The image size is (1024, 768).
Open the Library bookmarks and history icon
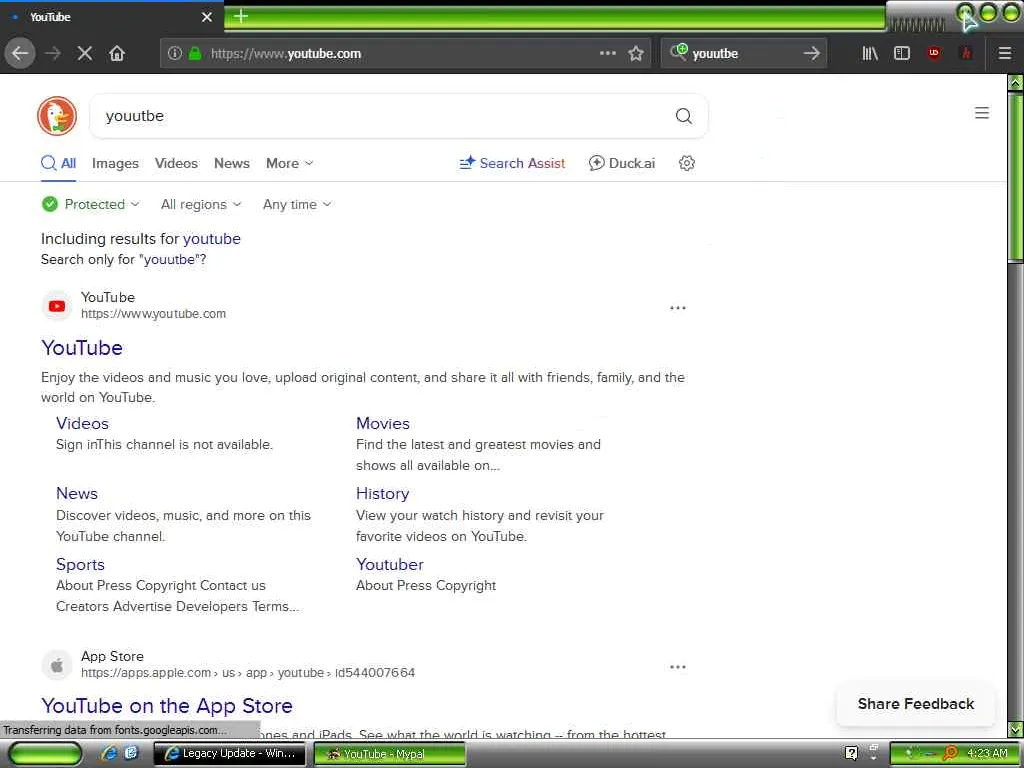pos(870,54)
